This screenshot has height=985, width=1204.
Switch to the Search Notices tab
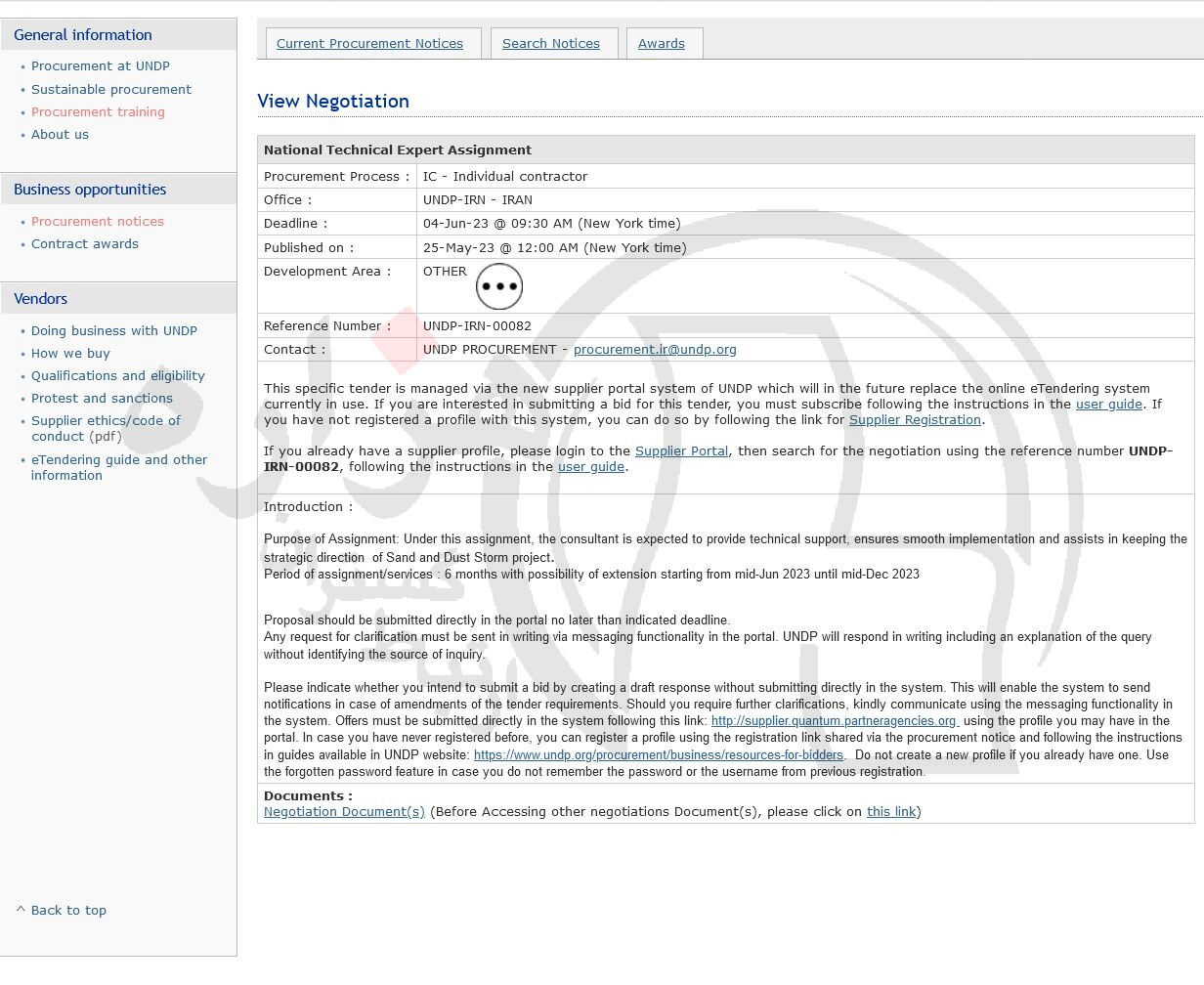click(550, 44)
